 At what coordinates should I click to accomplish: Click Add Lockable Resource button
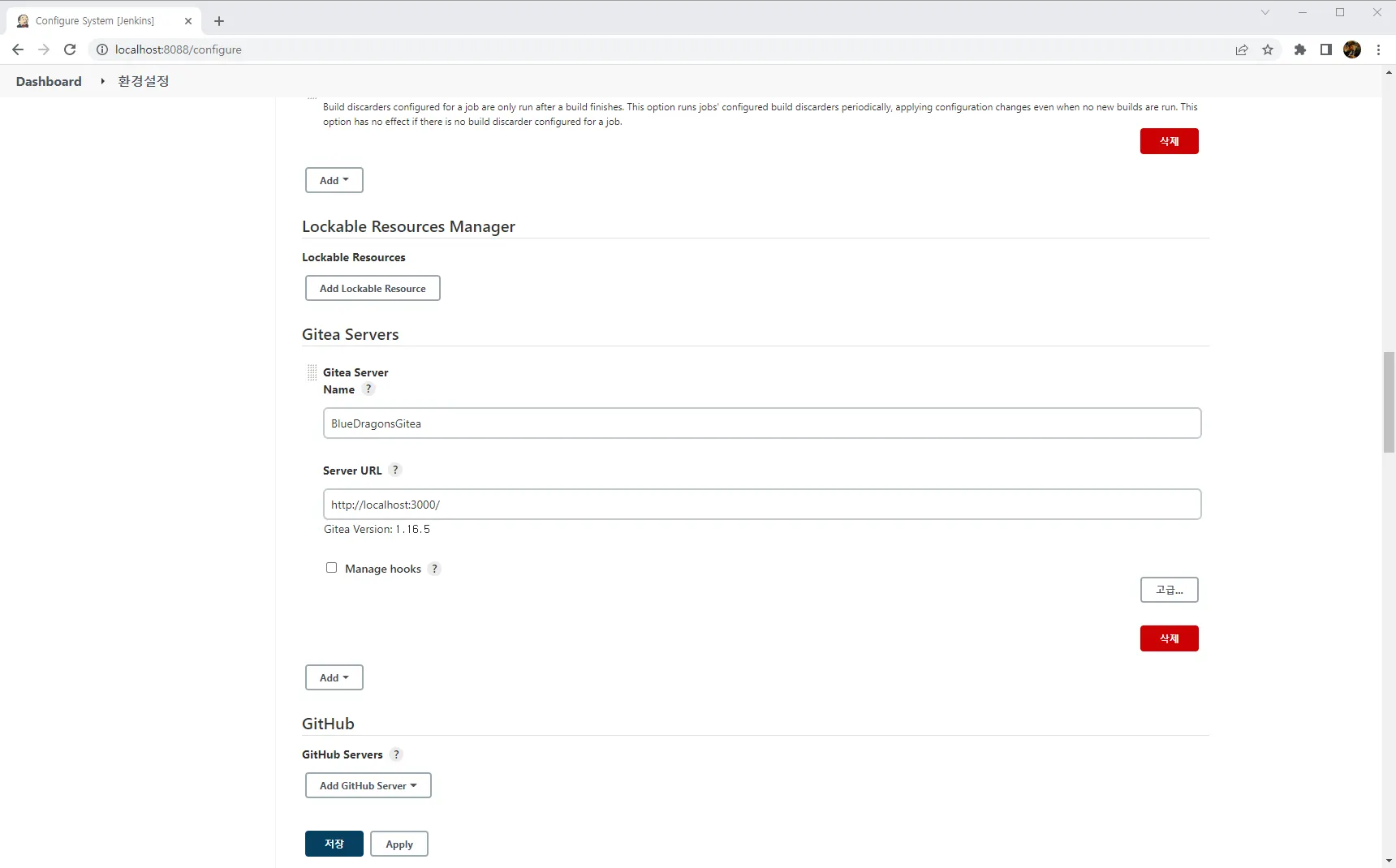coord(373,288)
